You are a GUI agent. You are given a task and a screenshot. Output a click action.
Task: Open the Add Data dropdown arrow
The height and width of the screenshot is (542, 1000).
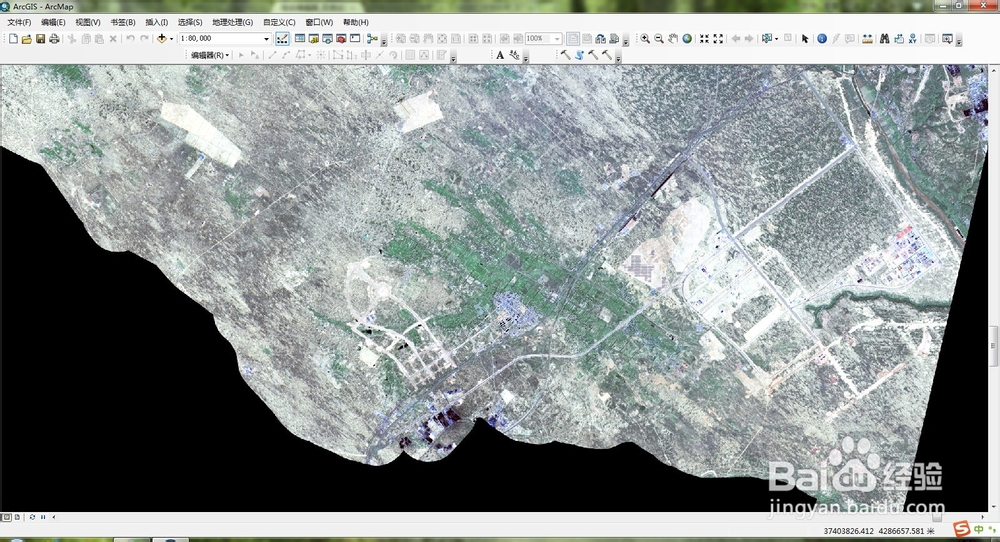[x=171, y=39]
